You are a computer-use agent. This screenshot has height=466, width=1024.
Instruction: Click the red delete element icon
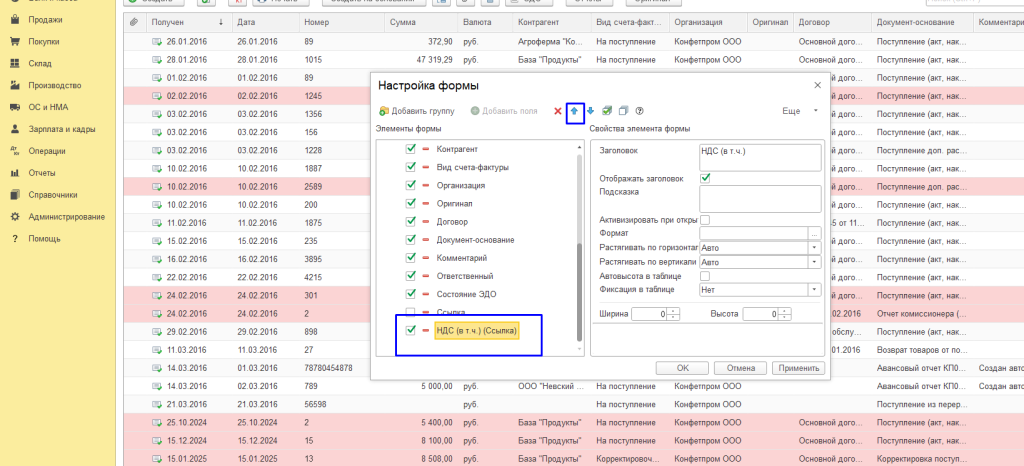click(558, 111)
